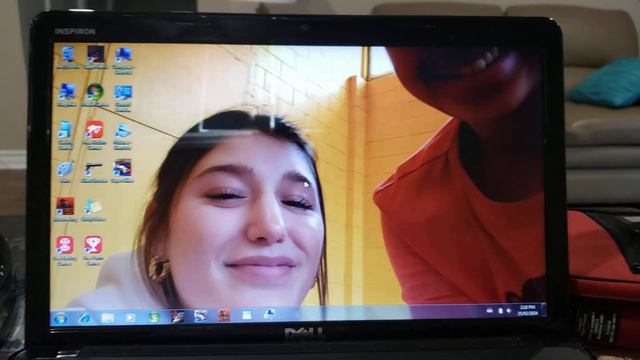Open the Windows Start menu orb
Image resolution: width=640 pixels, height=360 pixels.
coord(61,318)
